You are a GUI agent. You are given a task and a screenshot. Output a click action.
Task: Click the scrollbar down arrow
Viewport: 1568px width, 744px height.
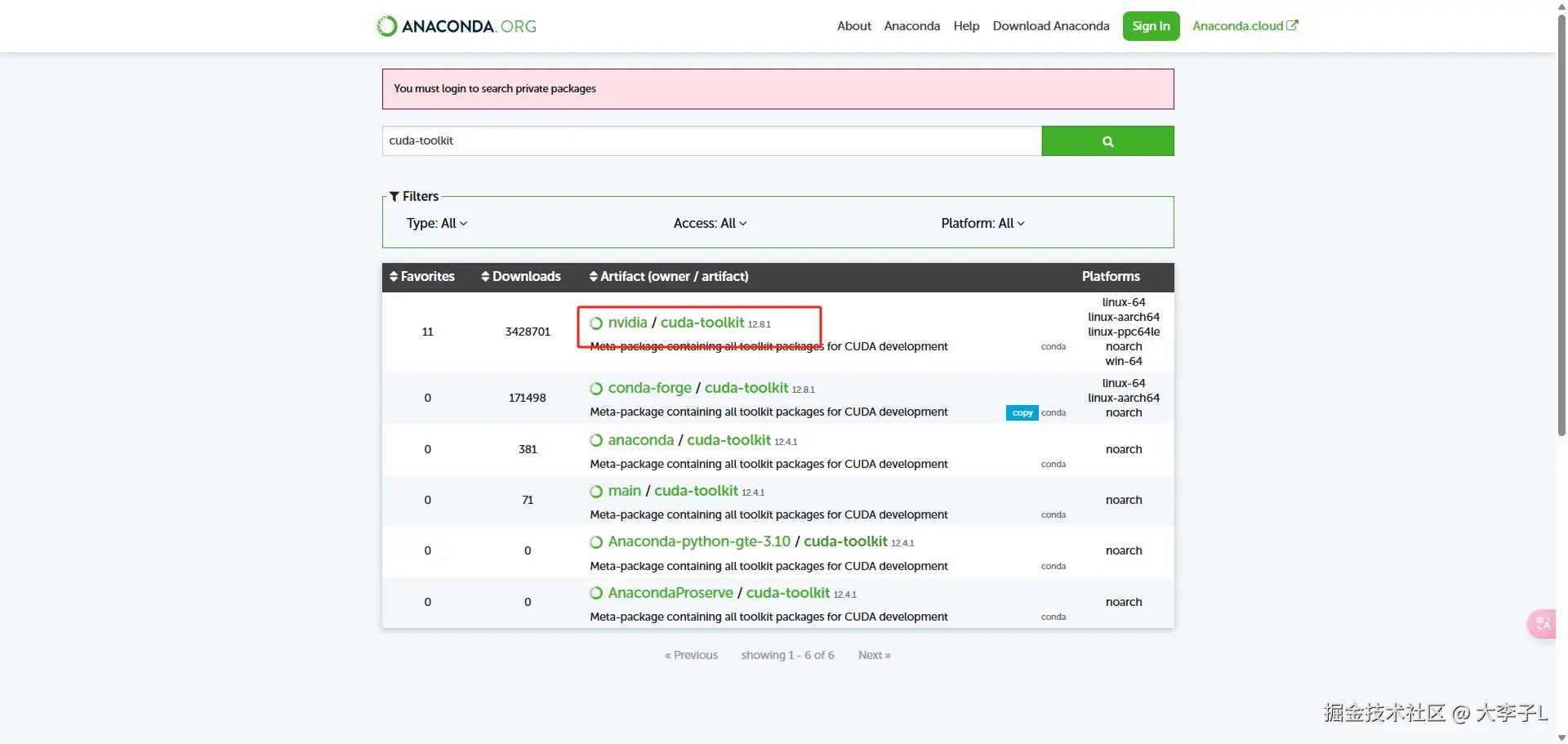point(1561,737)
